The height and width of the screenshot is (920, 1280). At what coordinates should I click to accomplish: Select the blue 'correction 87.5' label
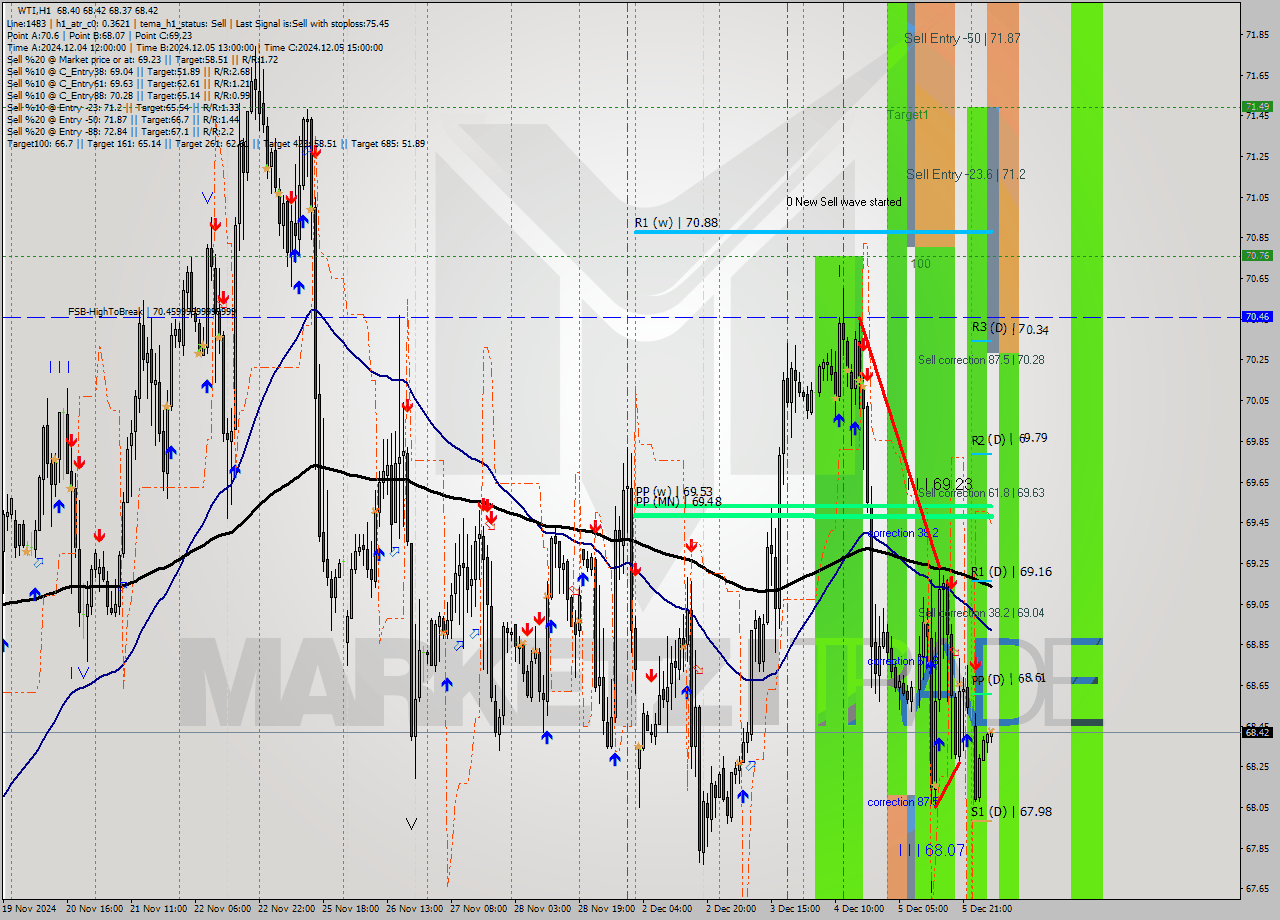click(x=903, y=802)
